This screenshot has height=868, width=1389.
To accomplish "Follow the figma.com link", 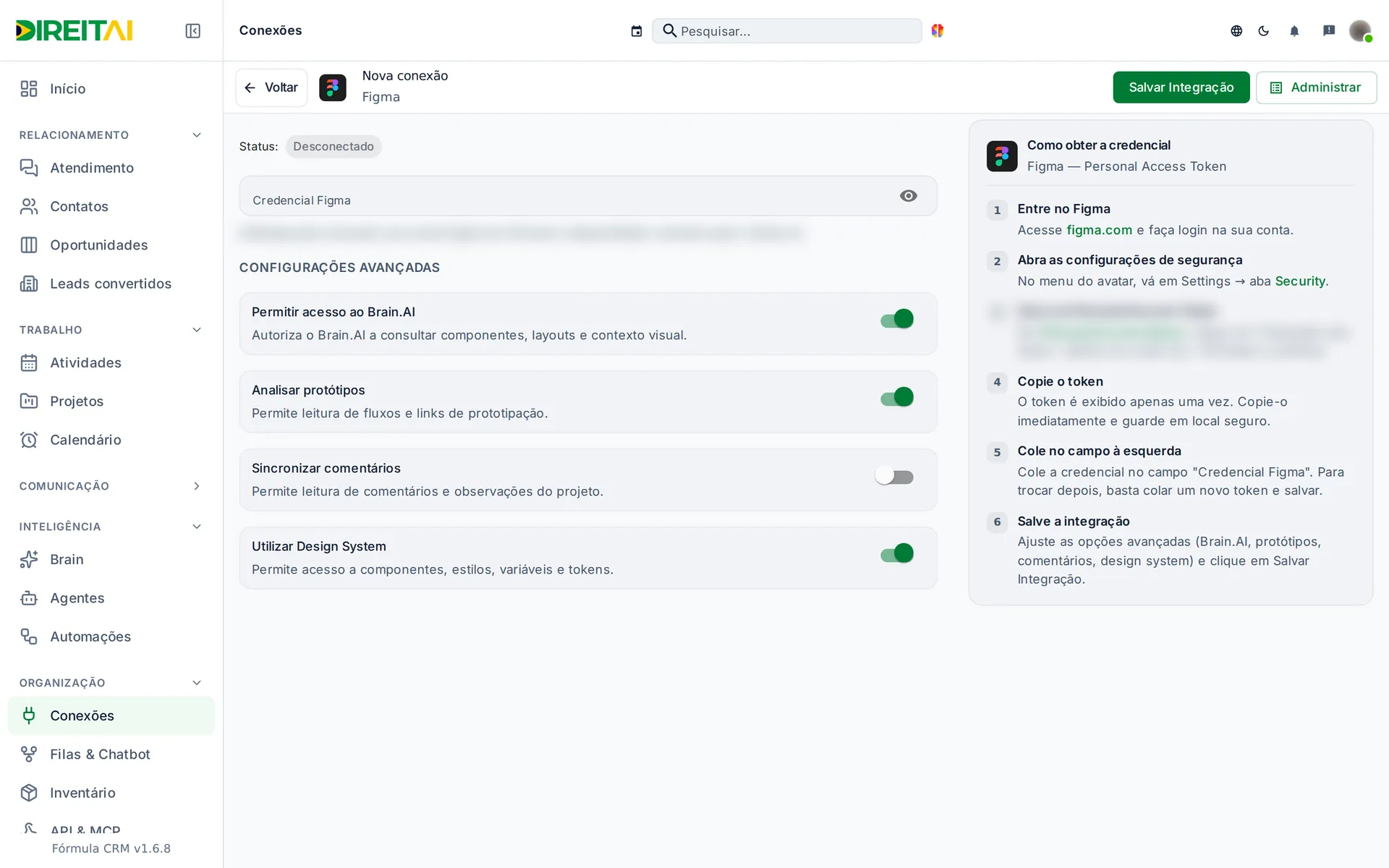I will click(1099, 230).
